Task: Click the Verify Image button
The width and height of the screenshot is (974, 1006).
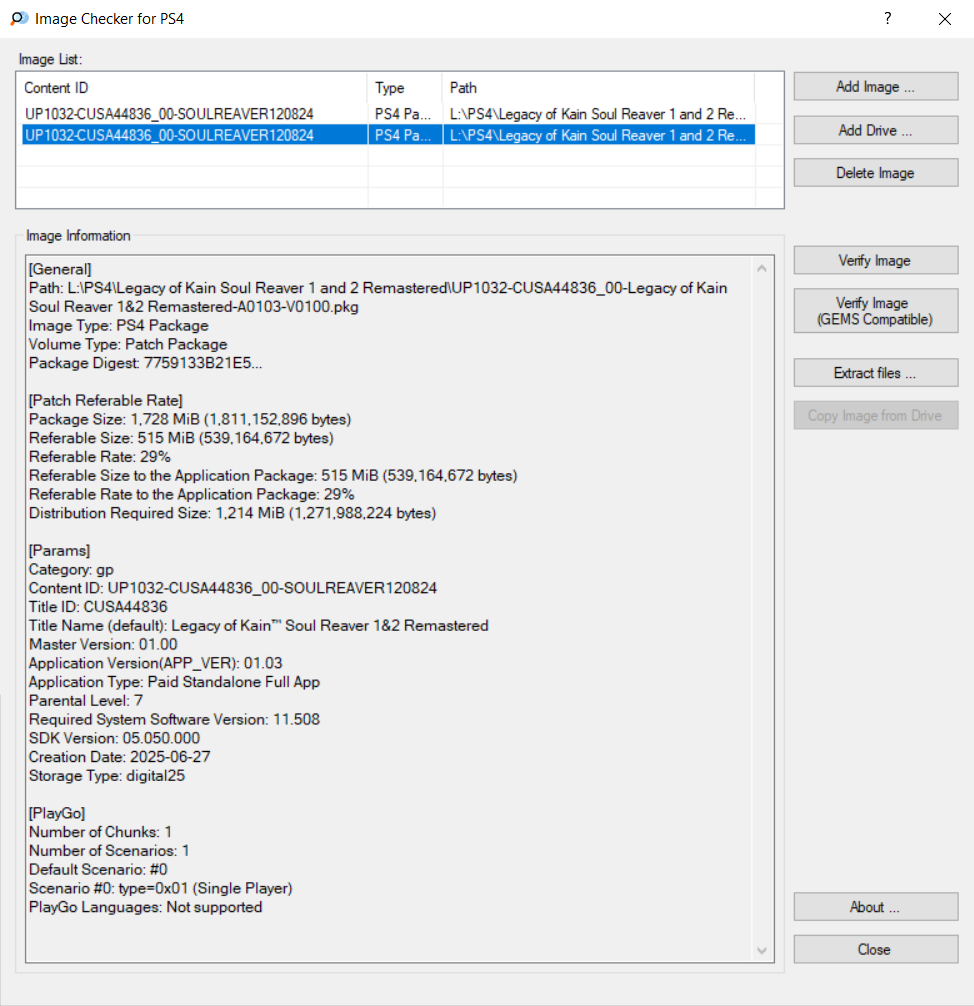Action: pos(876,260)
